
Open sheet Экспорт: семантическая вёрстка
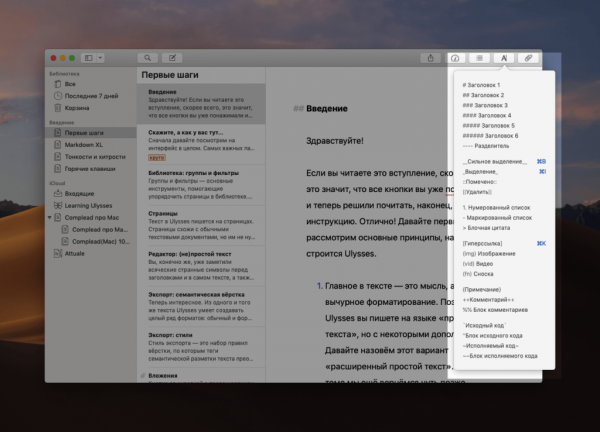(201, 307)
